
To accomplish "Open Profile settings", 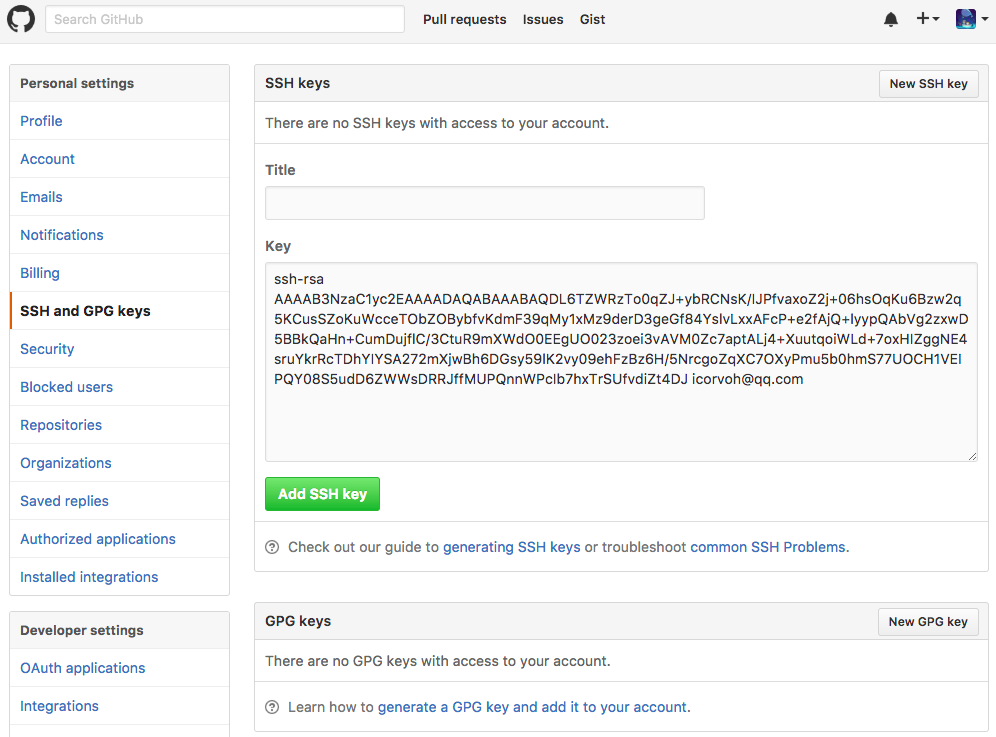I will [x=119, y=121].
